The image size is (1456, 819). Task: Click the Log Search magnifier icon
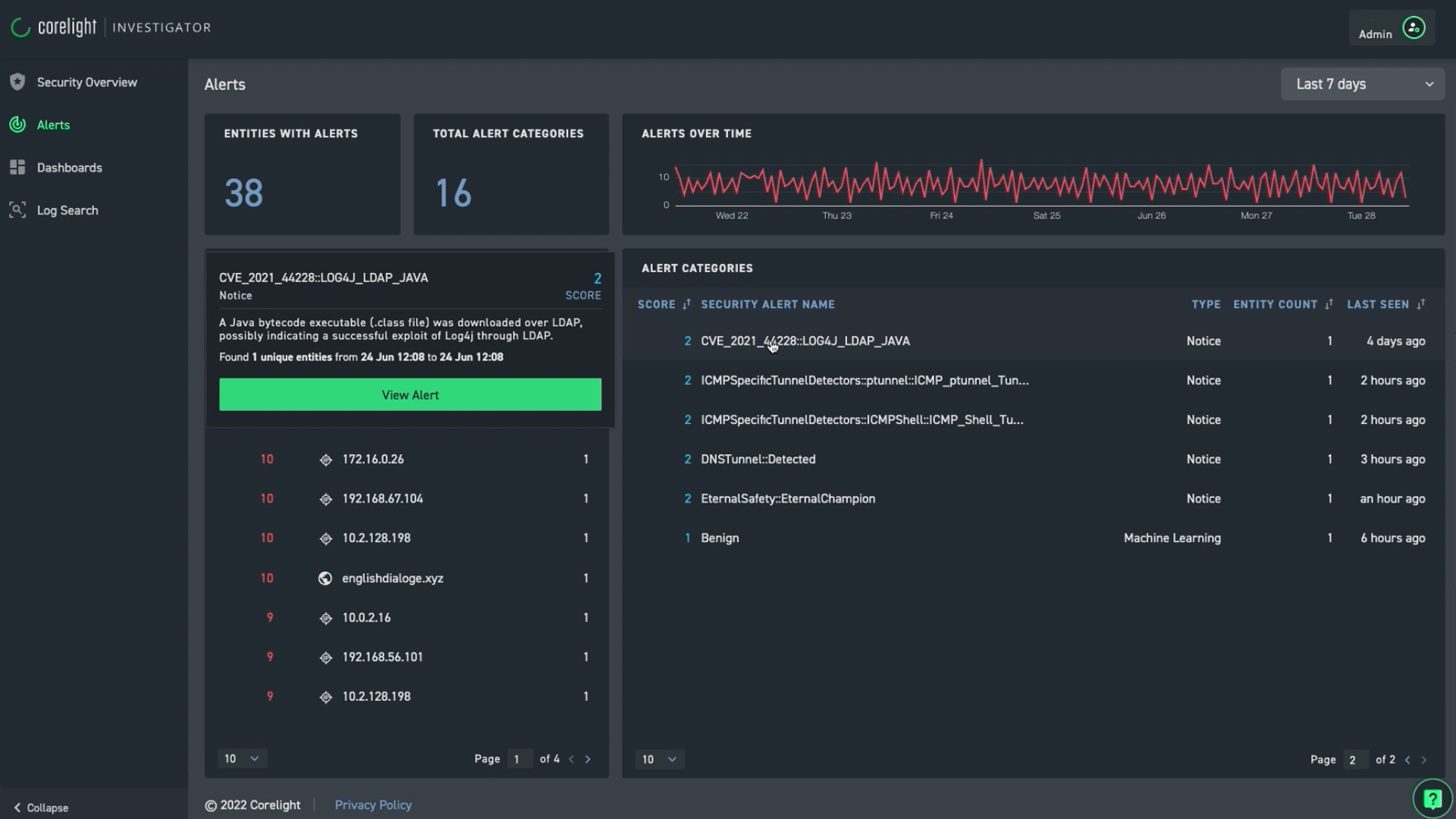[17, 210]
